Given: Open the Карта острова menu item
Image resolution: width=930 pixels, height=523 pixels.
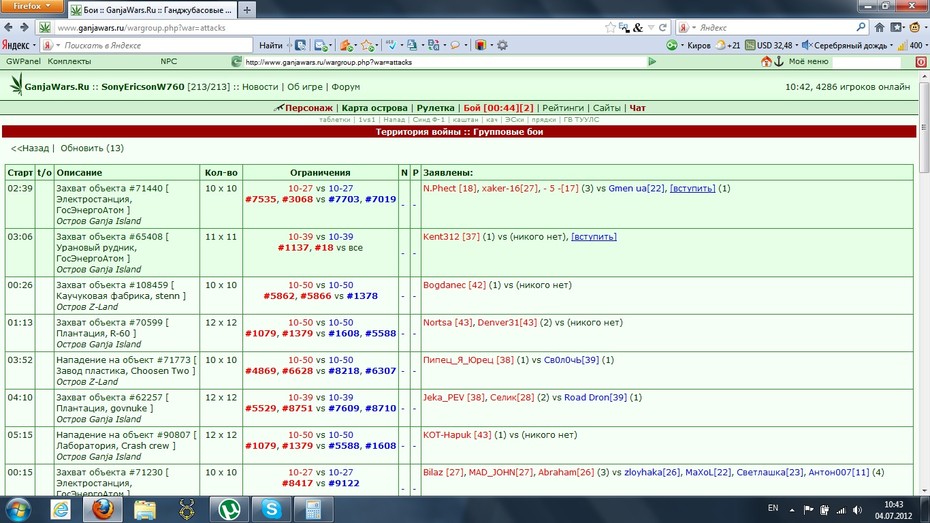Looking at the screenshot, I should coord(374,108).
